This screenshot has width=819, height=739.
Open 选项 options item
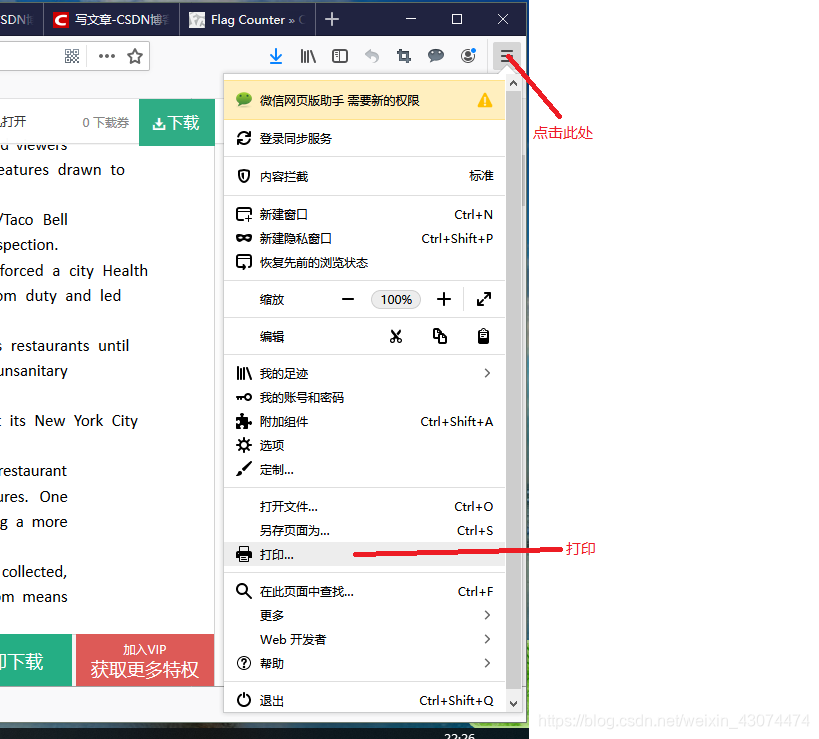point(365,445)
